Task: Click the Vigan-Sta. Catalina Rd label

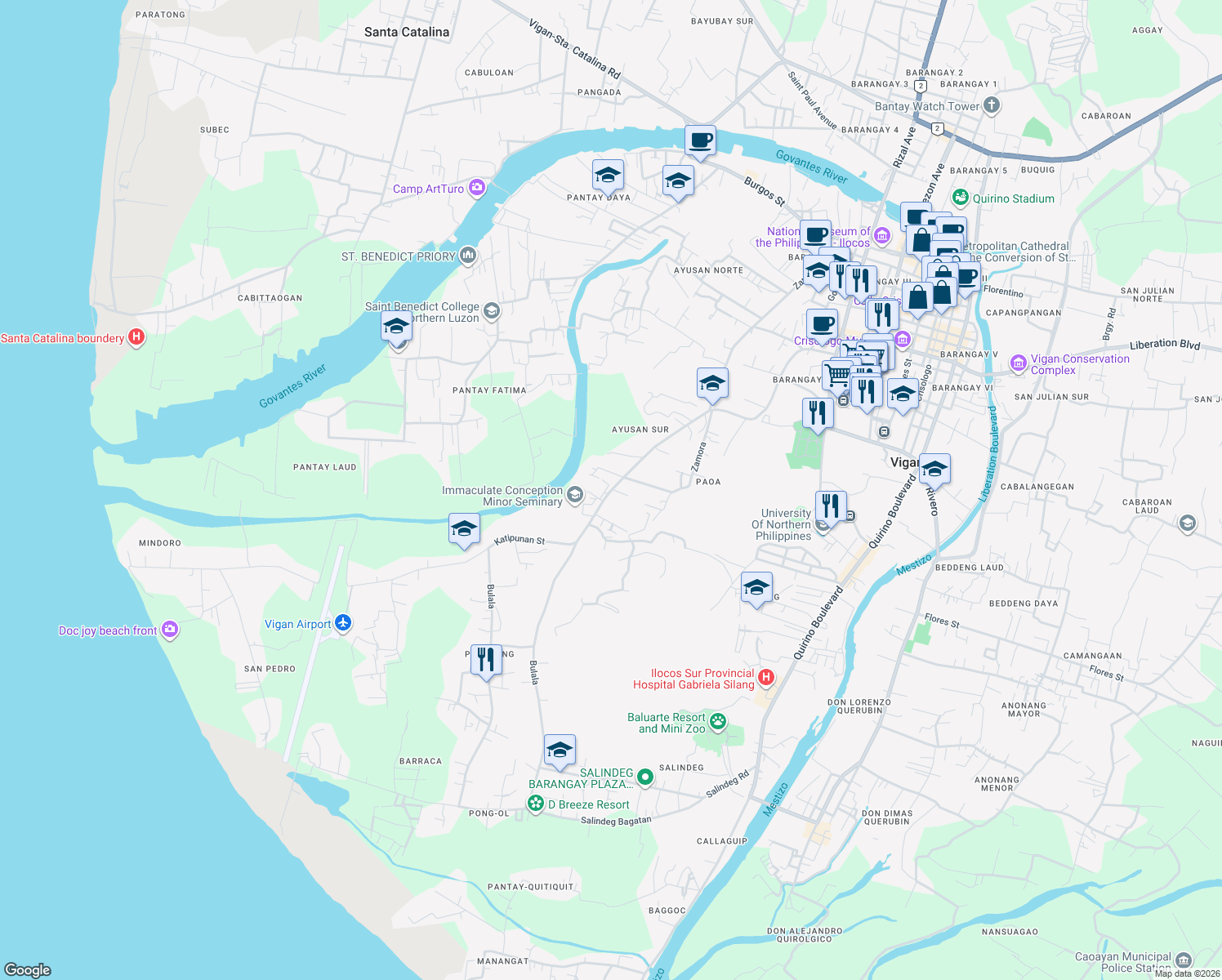Action: [x=575, y=50]
